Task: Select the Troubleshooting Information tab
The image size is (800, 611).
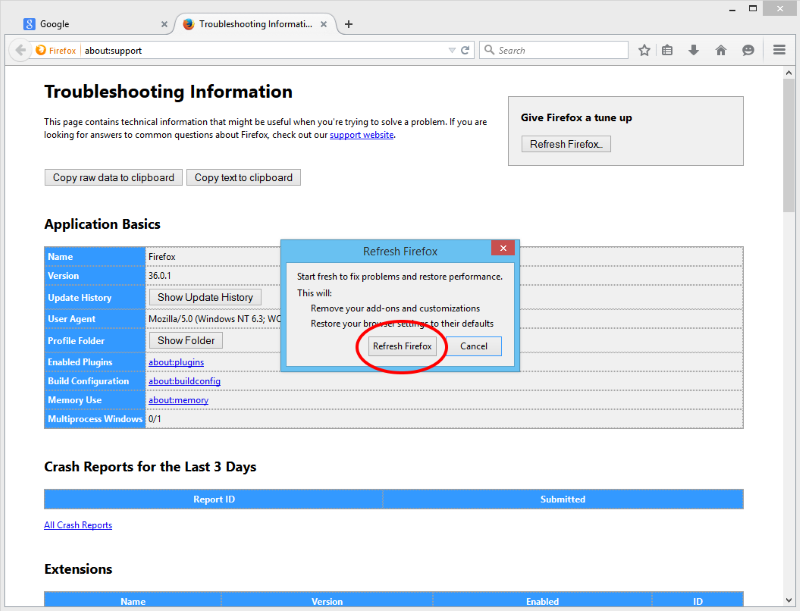Action: click(x=254, y=24)
